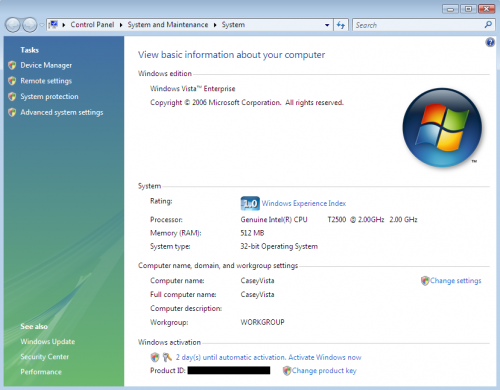Click the Forward navigation arrow button
Screen dimensions: 500x390
pos(30,25)
